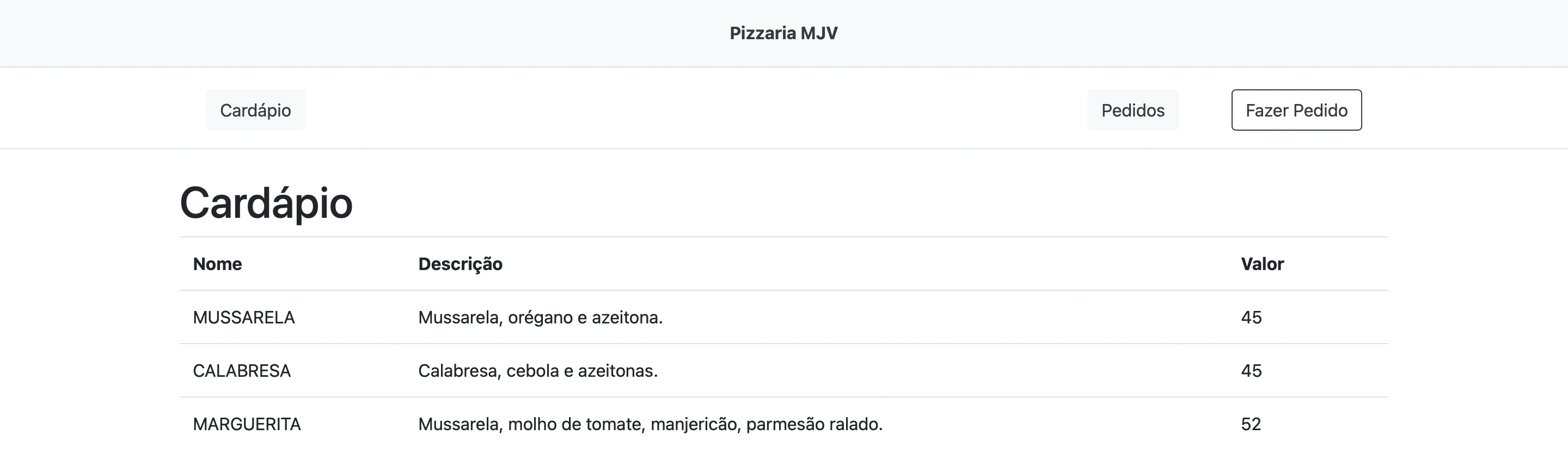Click the description of the MUSSARELA pizza
Viewport: 1568px width, 465px height.
click(x=540, y=317)
